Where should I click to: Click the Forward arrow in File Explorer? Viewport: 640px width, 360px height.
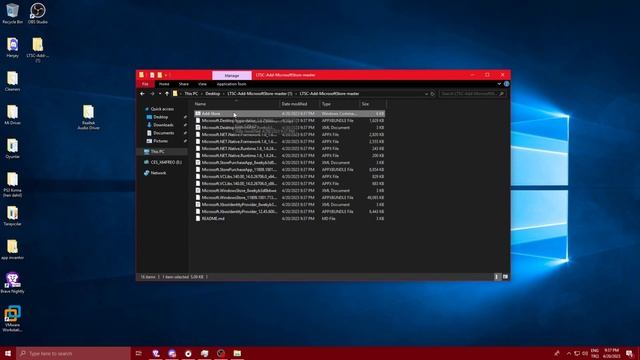pyautogui.click(x=152, y=94)
